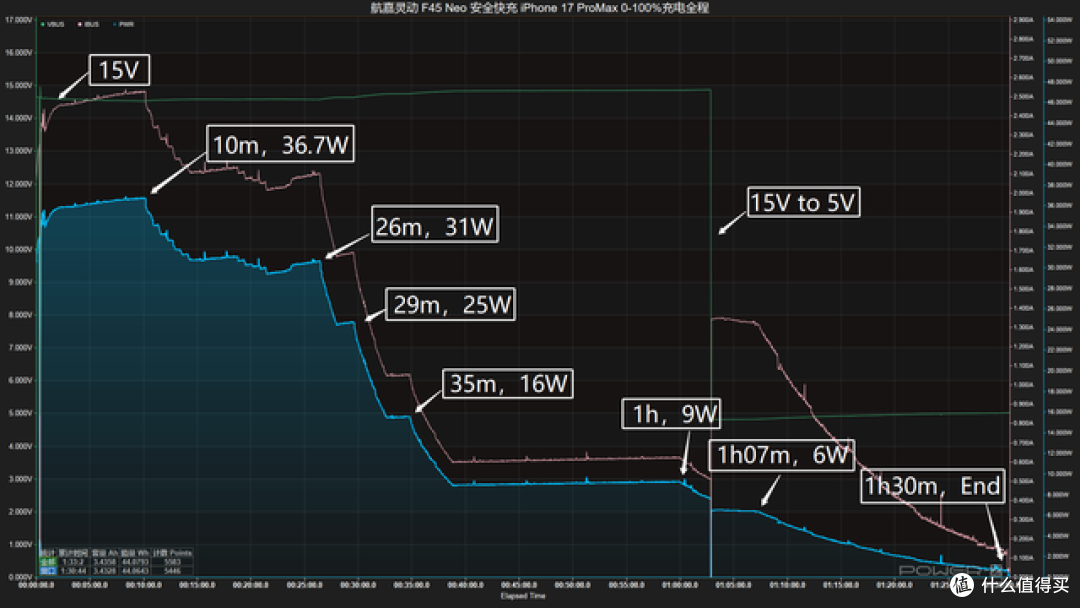Click the Points column header in stats table

172,553
